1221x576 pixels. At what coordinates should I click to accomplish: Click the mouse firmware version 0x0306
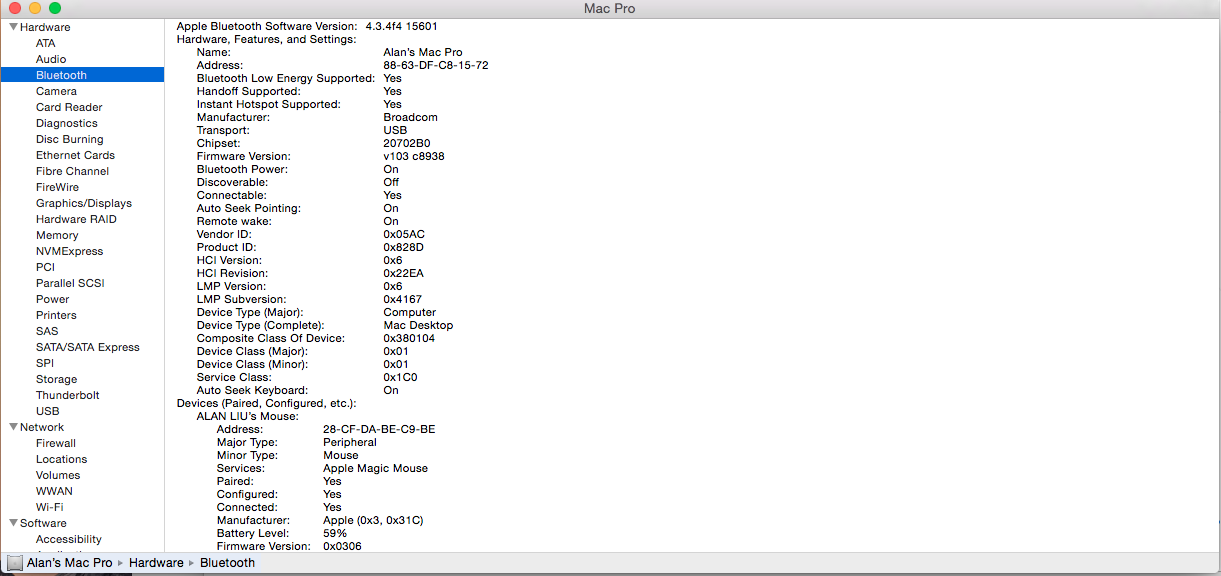[x=343, y=546]
